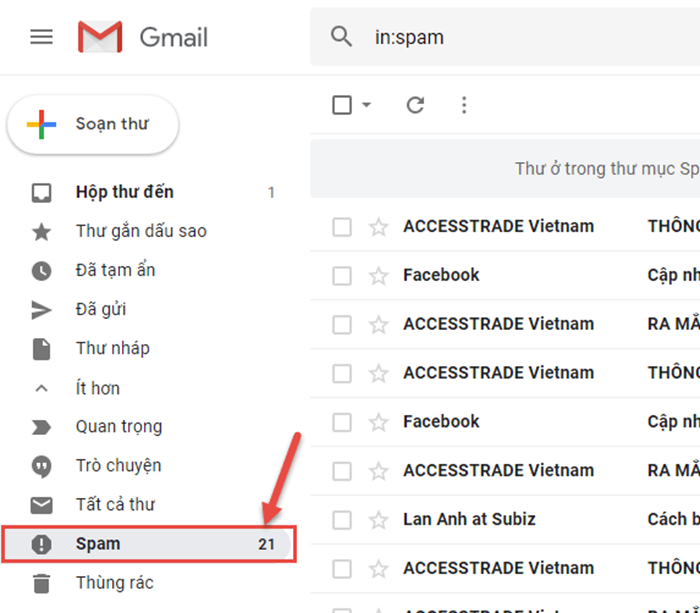Click the Thư ở trong thư mục notice banner
Viewport: 700px width, 613px height.
coord(505,169)
